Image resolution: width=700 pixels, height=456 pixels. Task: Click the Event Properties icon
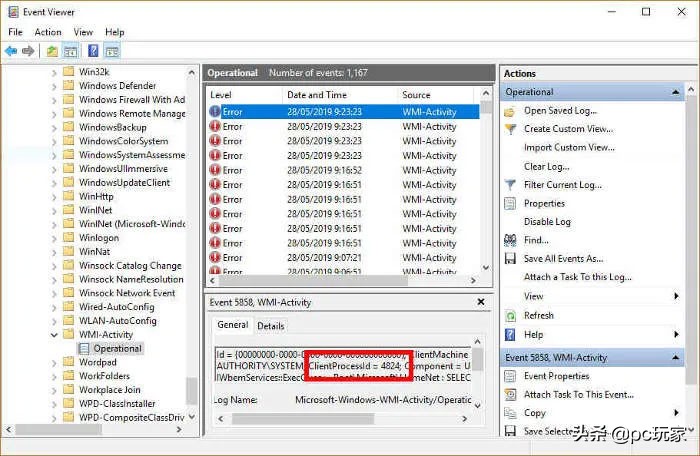tap(511, 376)
